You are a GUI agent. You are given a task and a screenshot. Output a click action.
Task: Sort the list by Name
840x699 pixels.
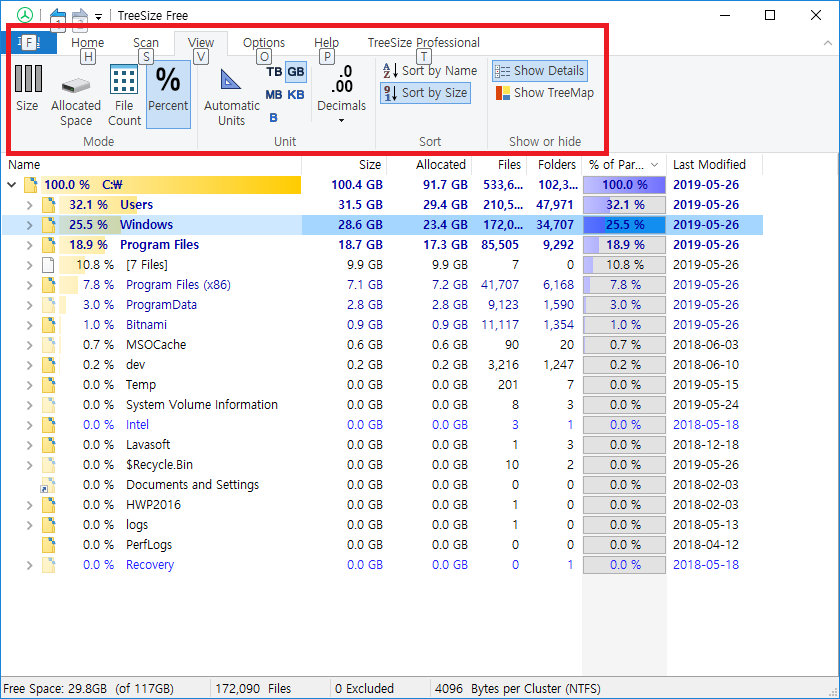(430, 71)
